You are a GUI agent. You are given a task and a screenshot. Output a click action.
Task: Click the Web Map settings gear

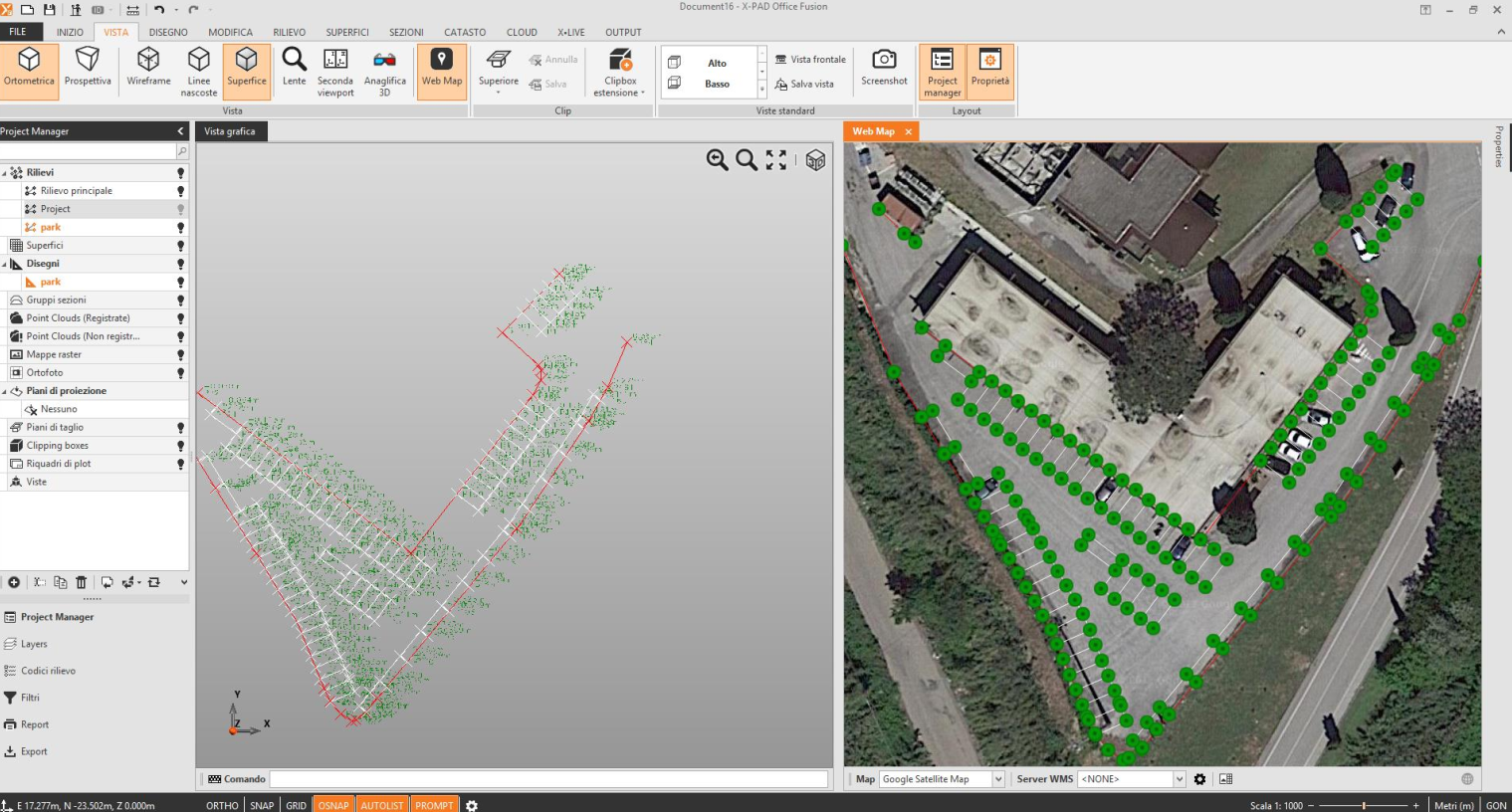coord(1199,779)
